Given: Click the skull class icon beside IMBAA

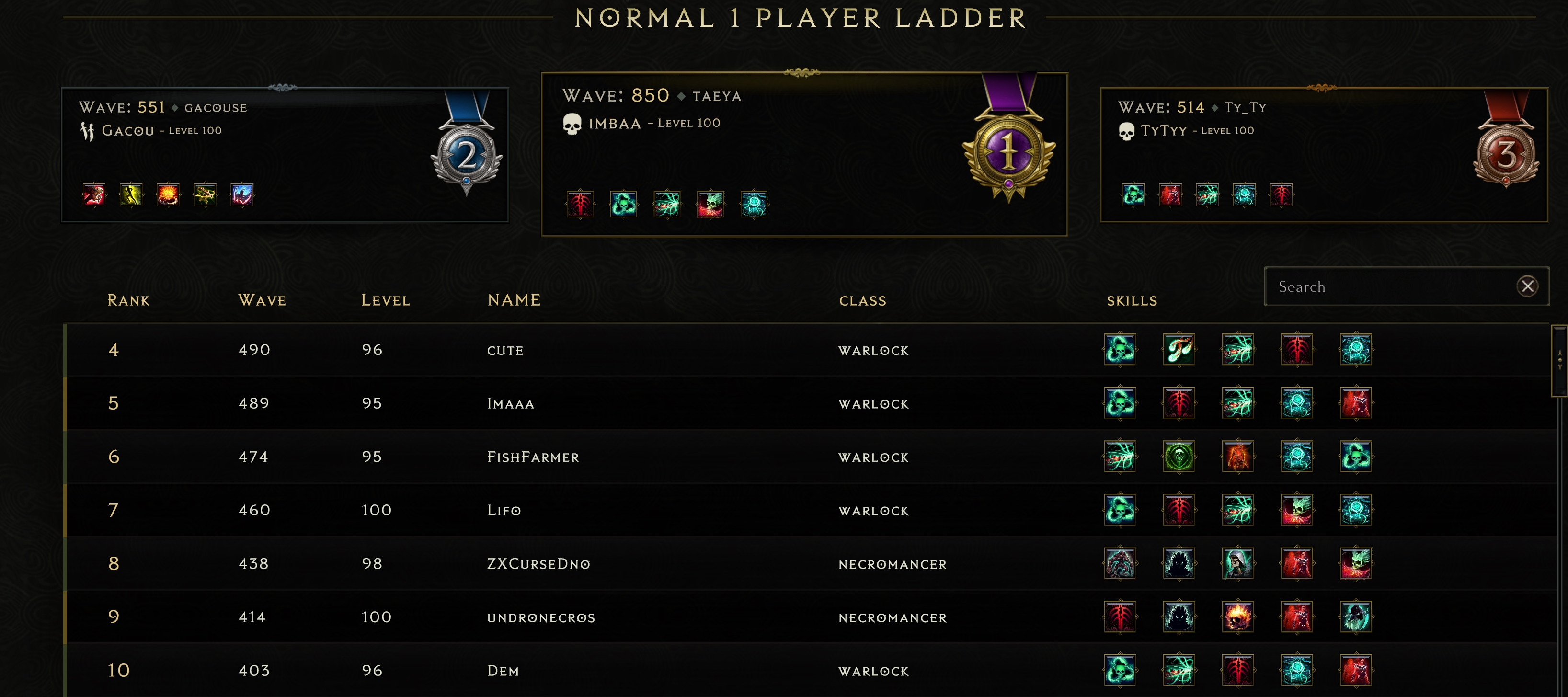Looking at the screenshot, I should pos(572,124).
